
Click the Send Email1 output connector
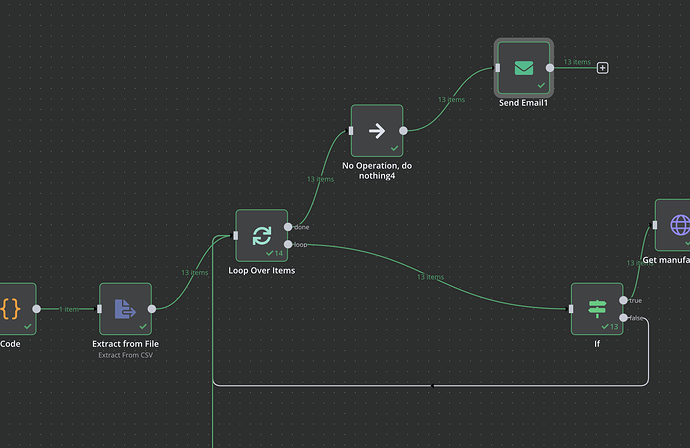click(x=550, y=68)
